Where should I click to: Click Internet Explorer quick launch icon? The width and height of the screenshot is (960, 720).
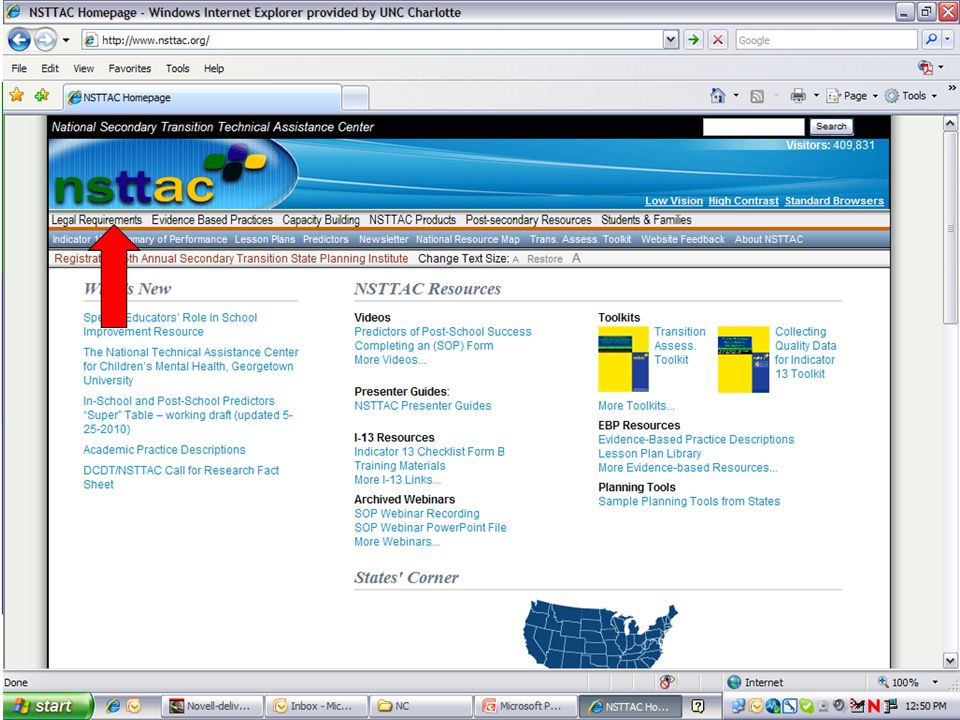pyautogui.click(x=113, y=707)
